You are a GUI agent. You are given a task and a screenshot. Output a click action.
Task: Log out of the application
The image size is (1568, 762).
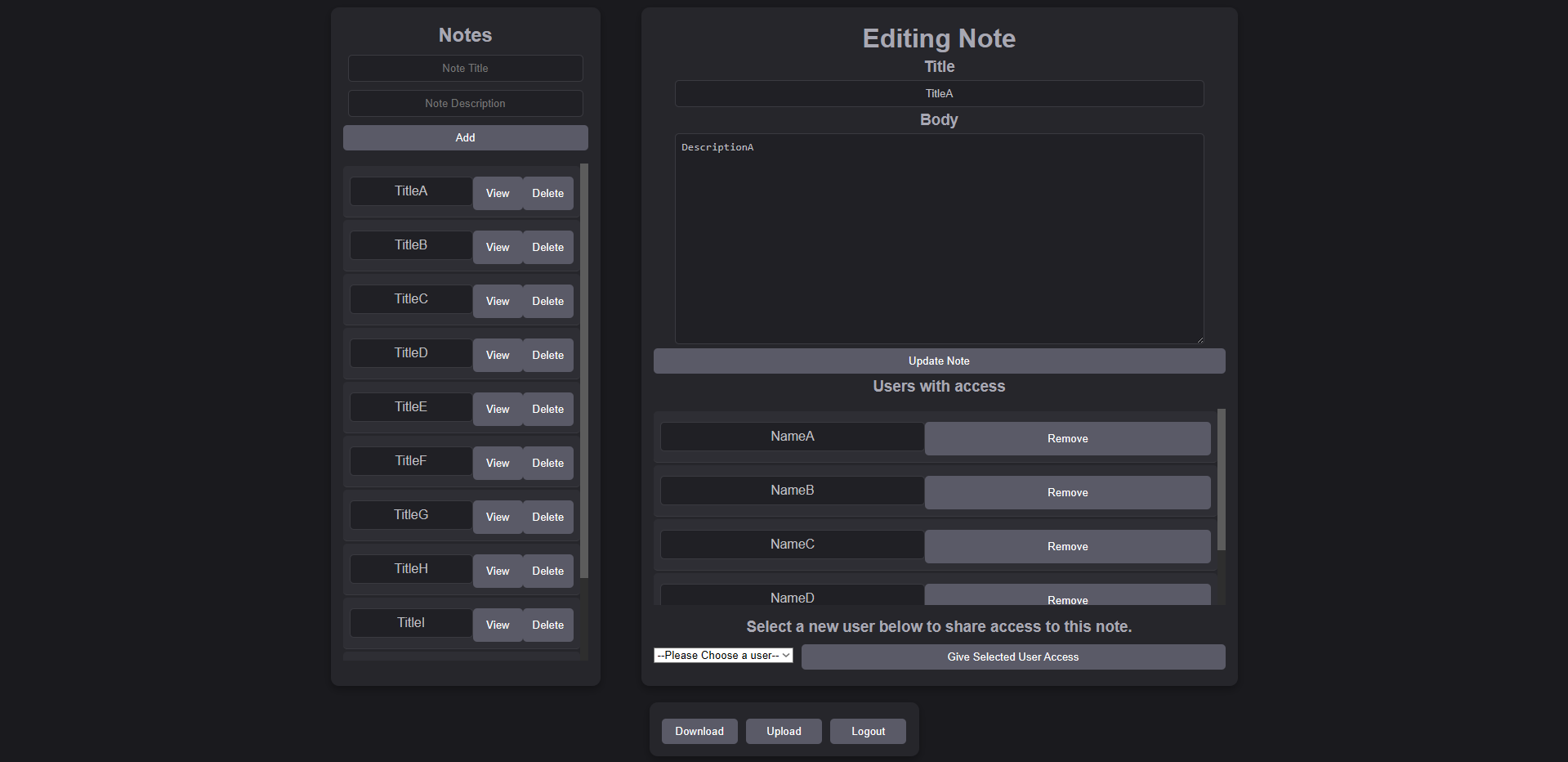(x=868, y=731)
